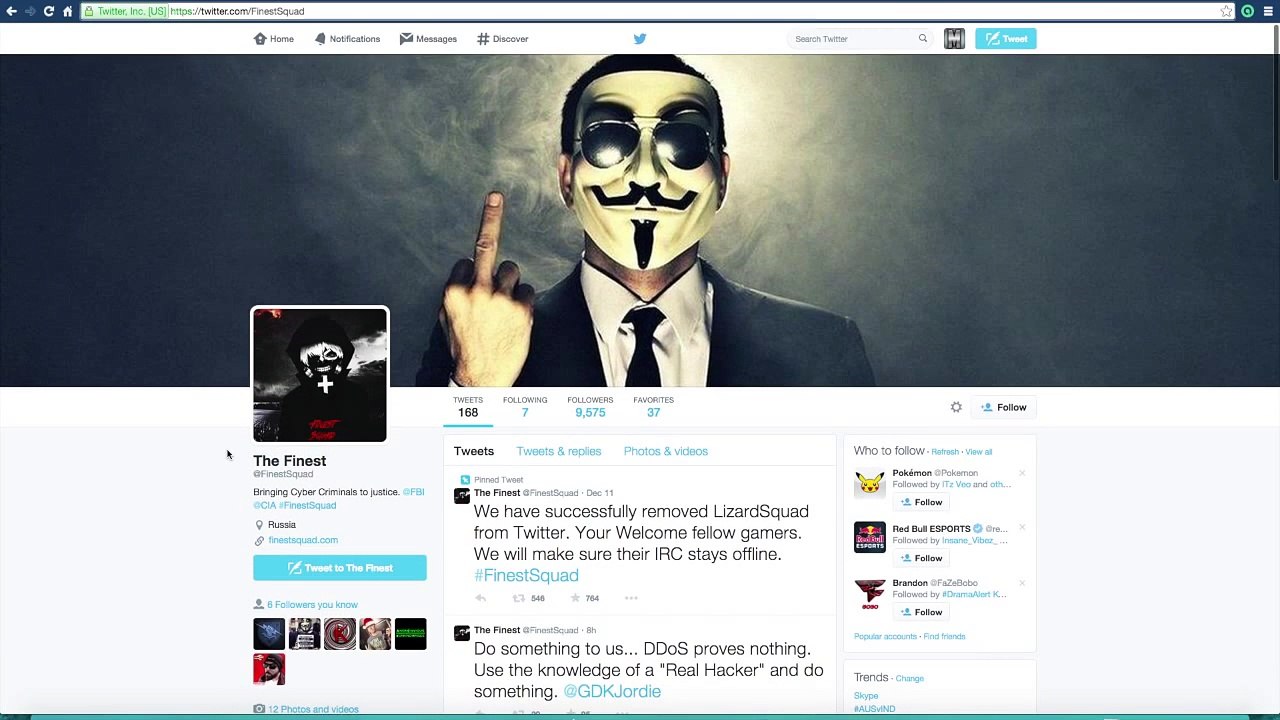Viewport: 1280px width, 720px height.
Task: Follow the Brandon @FaZeBobo account
Action: pos(921,612)
